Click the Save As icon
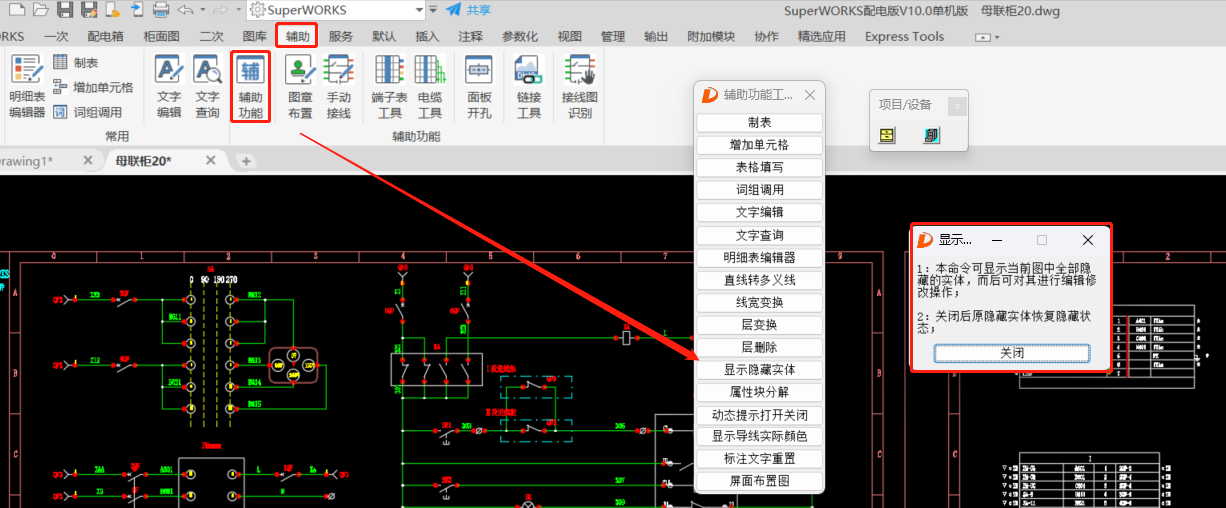This screenshot has width=1226, height=508. tap(88, 10)
